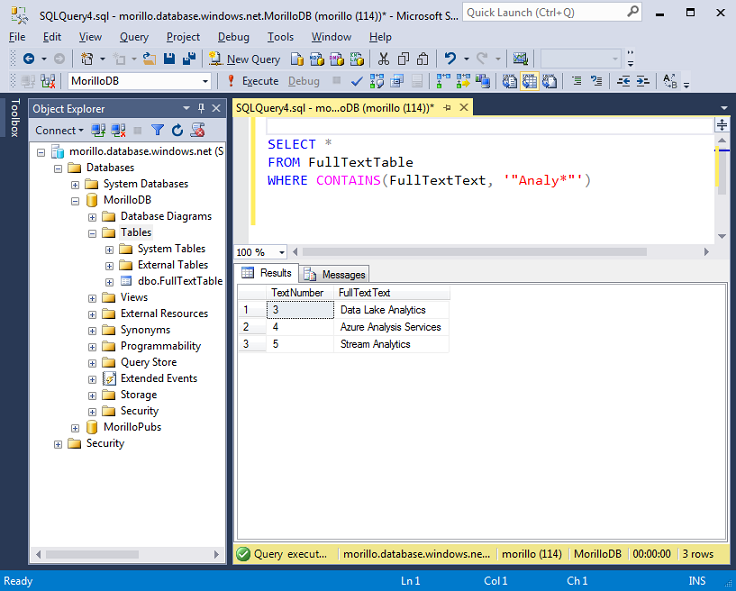This screenshot has height=591, width=736.
Task: Refresh the Object Explorer tree
Action: (177, 130)
